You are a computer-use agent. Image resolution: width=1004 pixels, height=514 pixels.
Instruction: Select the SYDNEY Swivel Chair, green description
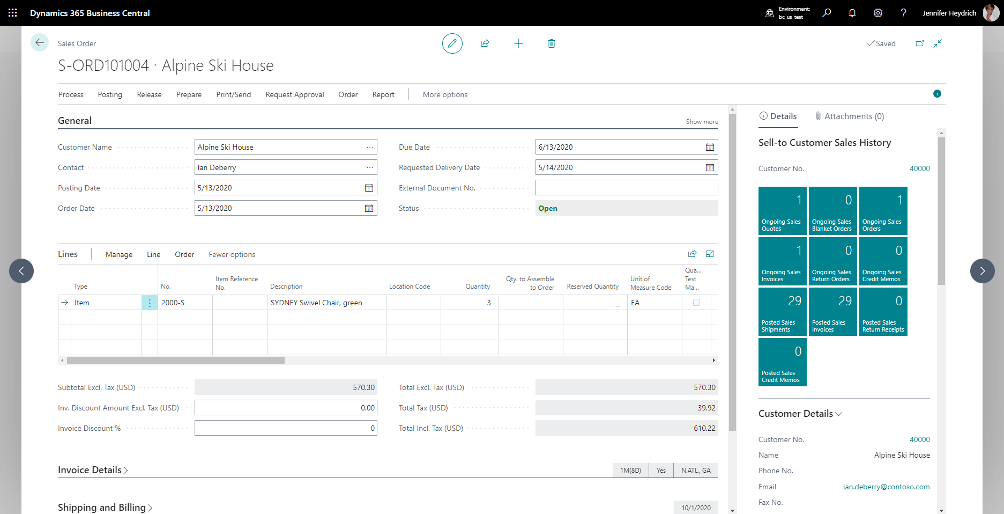point(316,302)
